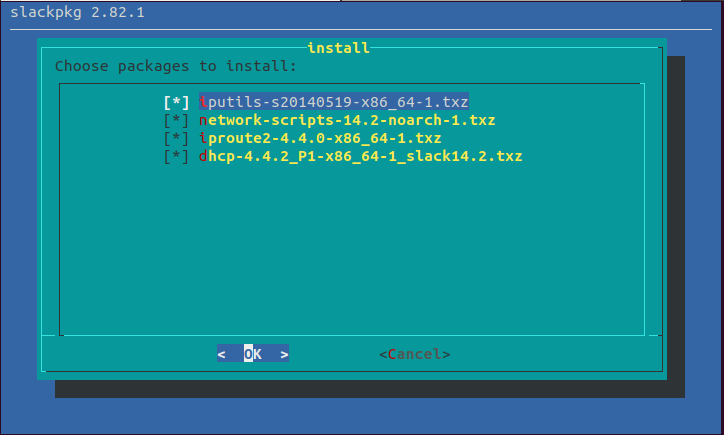Click the dark drop shadow beside the dialog

pos(675,220)
